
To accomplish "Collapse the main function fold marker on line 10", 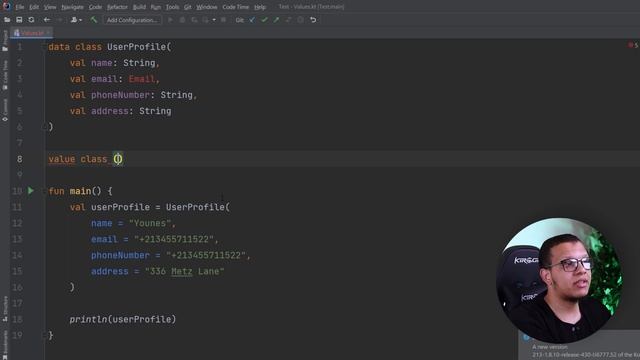I will pos(44,191).
